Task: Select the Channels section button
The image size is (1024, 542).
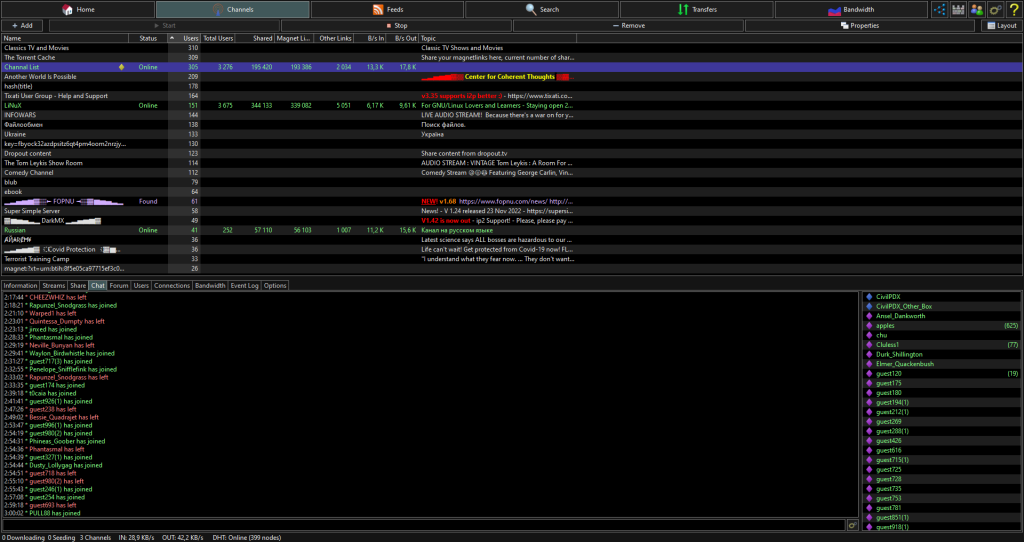Action: [x=232, y=9]
